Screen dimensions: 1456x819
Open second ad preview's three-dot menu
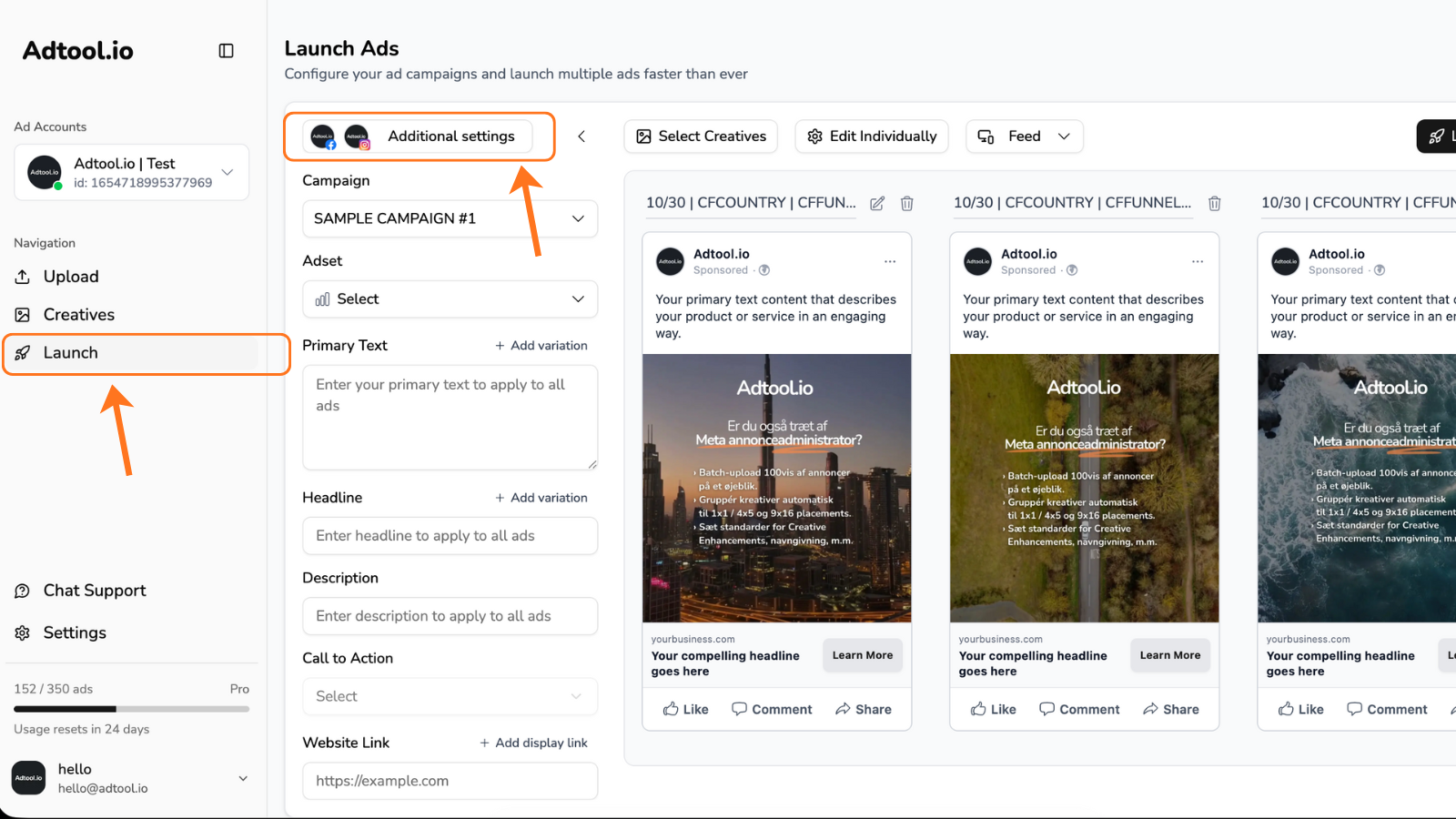pyautogui.click(x=1198, y=262)
